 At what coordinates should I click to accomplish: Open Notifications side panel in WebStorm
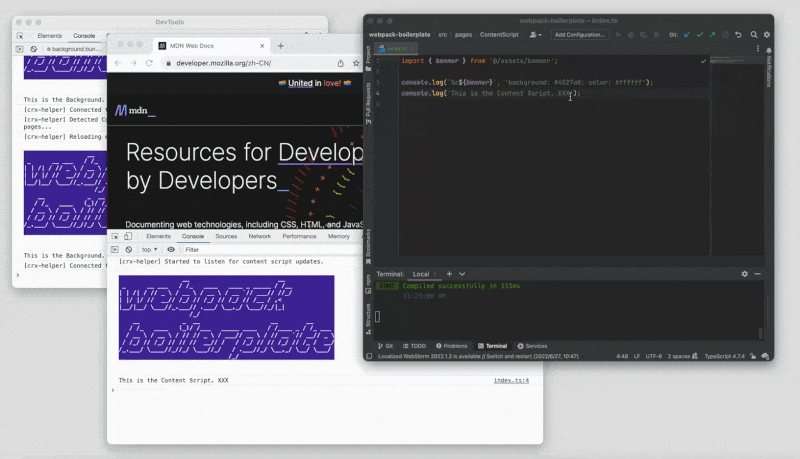pos(769,69)
